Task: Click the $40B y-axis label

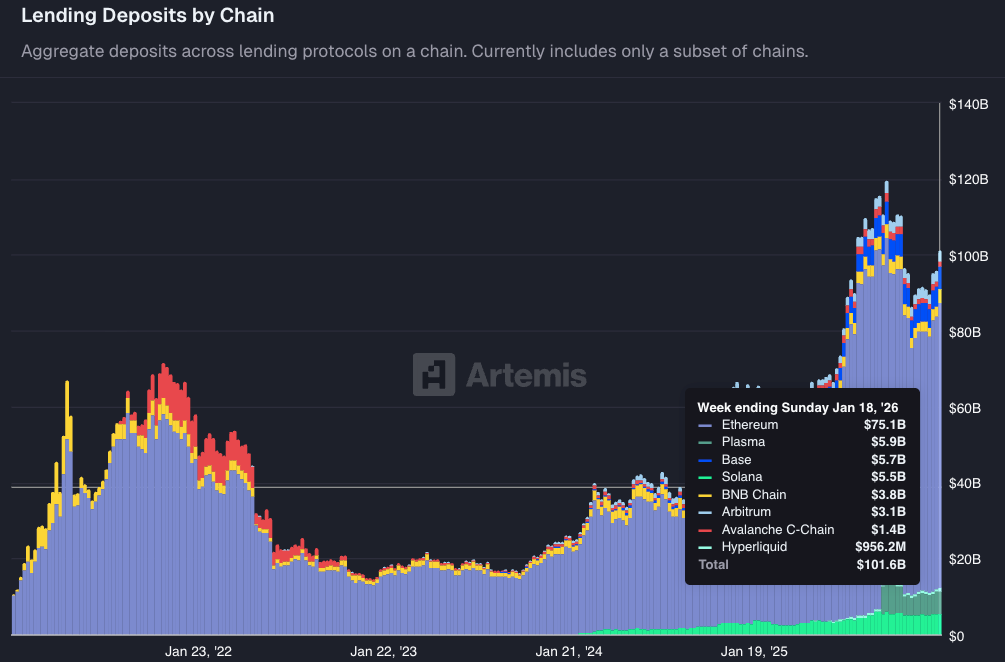Action: pos(965,483)
